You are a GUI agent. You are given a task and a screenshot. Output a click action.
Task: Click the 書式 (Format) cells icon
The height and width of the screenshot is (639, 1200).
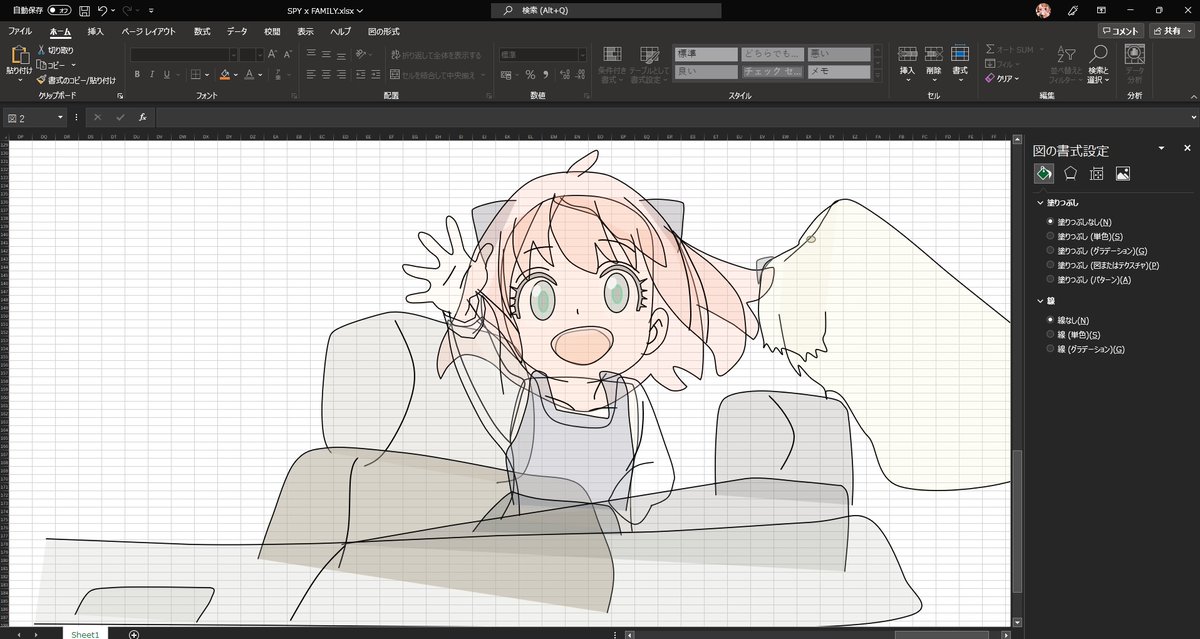(960, 54)
